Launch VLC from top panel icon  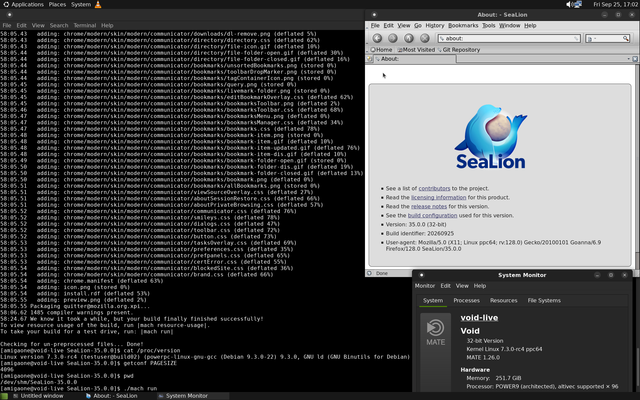click(98, 4)
